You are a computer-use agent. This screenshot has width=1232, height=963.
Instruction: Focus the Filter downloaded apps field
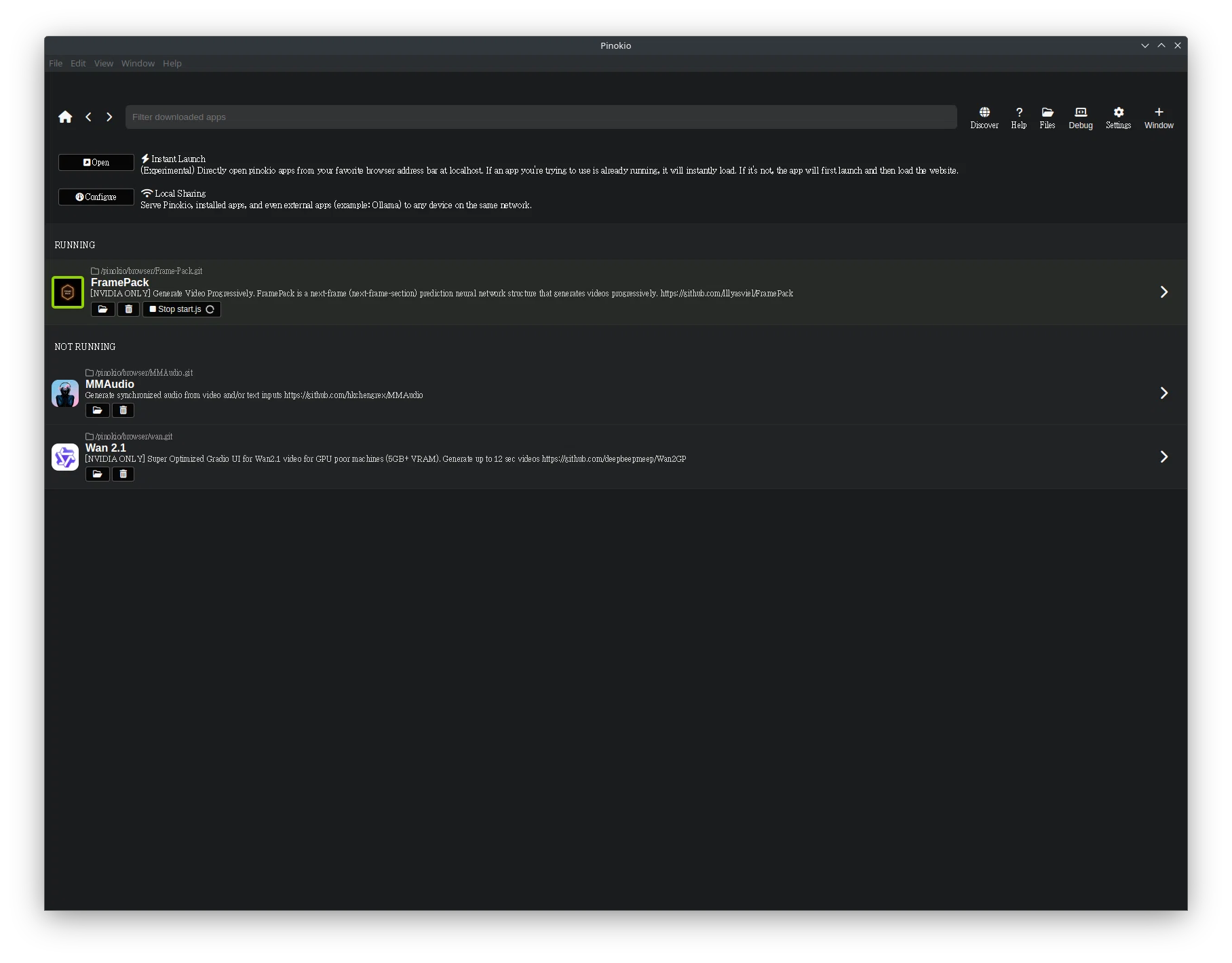click(x=541, y=117)
